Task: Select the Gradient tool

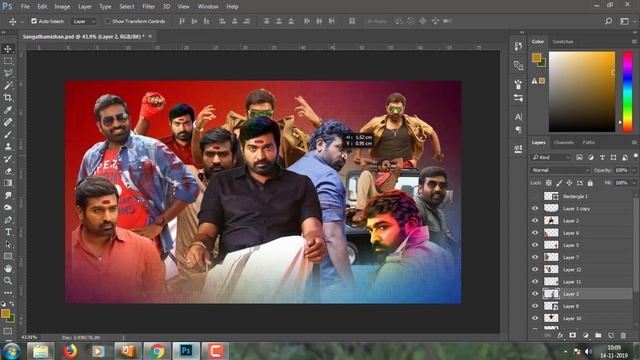Action: click(8, 183)
